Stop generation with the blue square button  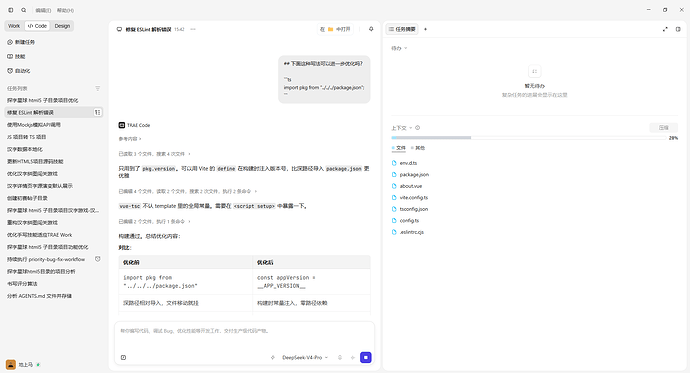tap(366, 358)
